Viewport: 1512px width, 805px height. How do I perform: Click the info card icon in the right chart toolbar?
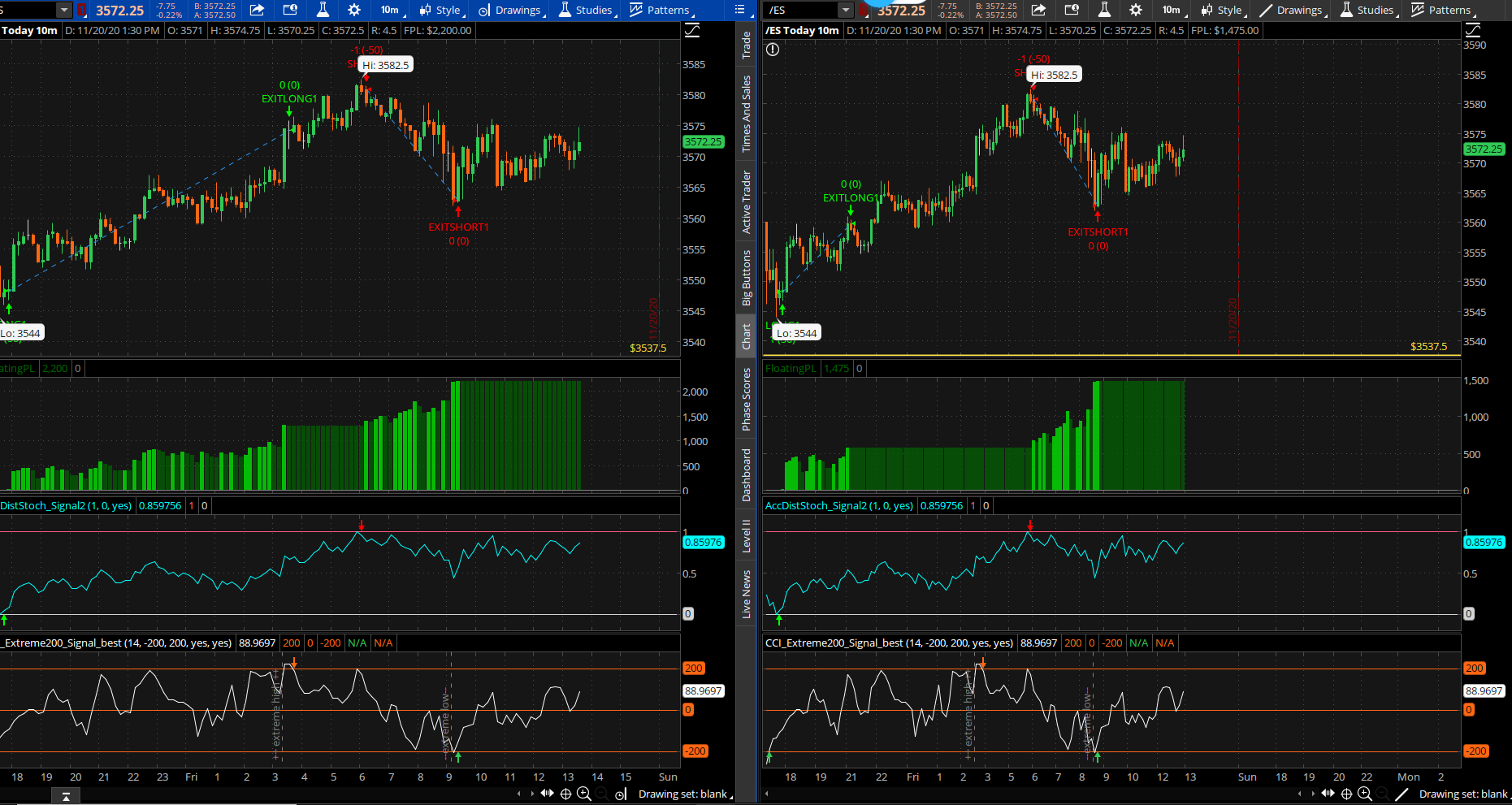pos(1072,10)
